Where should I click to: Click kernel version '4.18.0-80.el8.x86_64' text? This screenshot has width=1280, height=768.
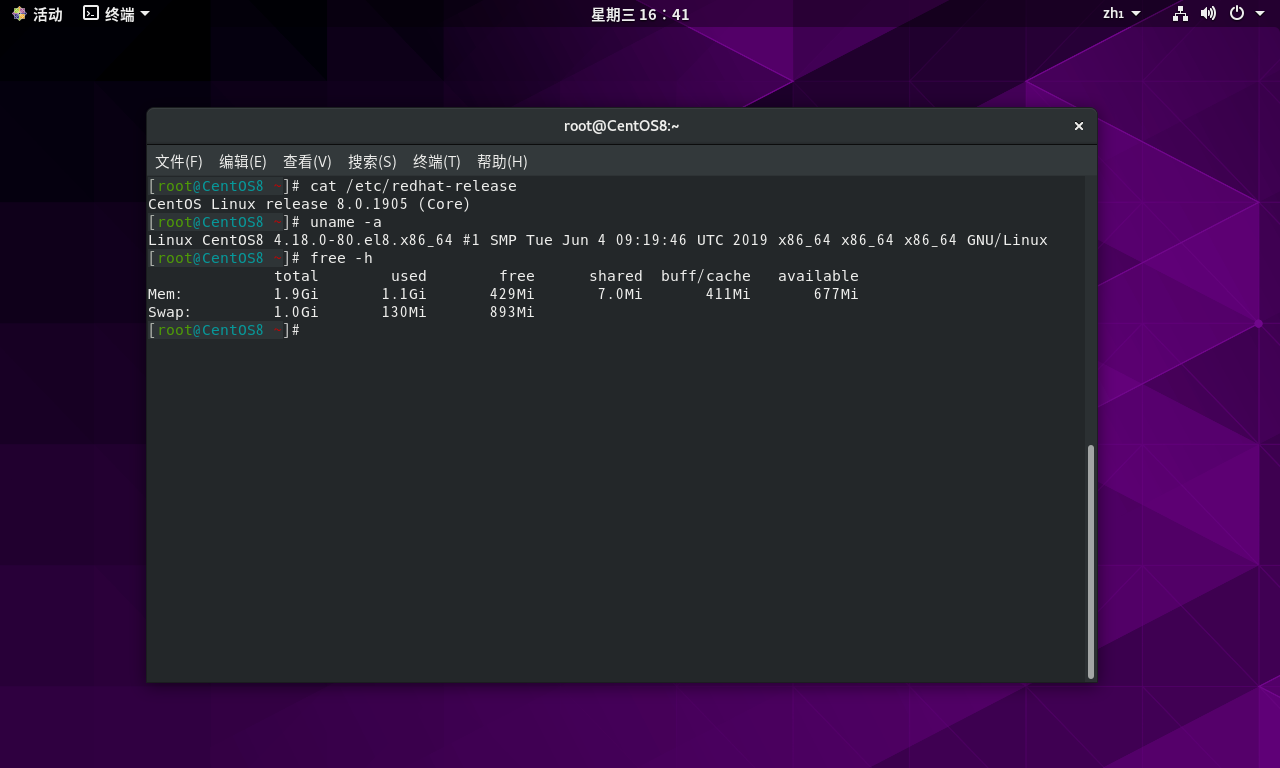364,240
